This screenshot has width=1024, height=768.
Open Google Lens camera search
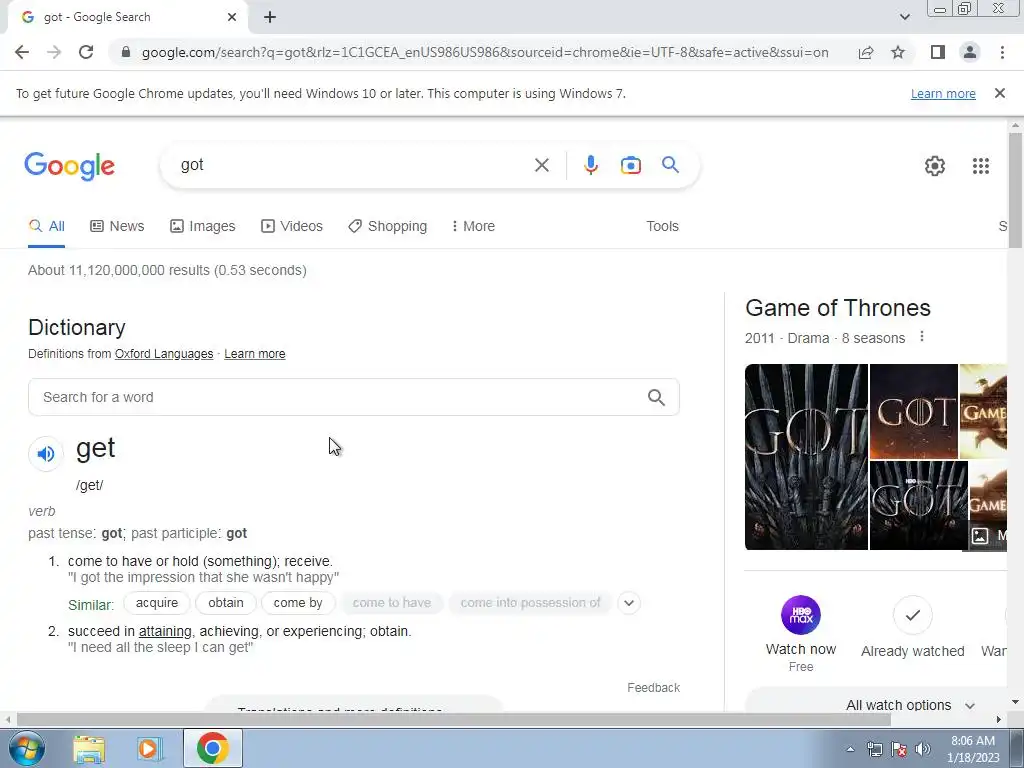[x=630, y=165]
